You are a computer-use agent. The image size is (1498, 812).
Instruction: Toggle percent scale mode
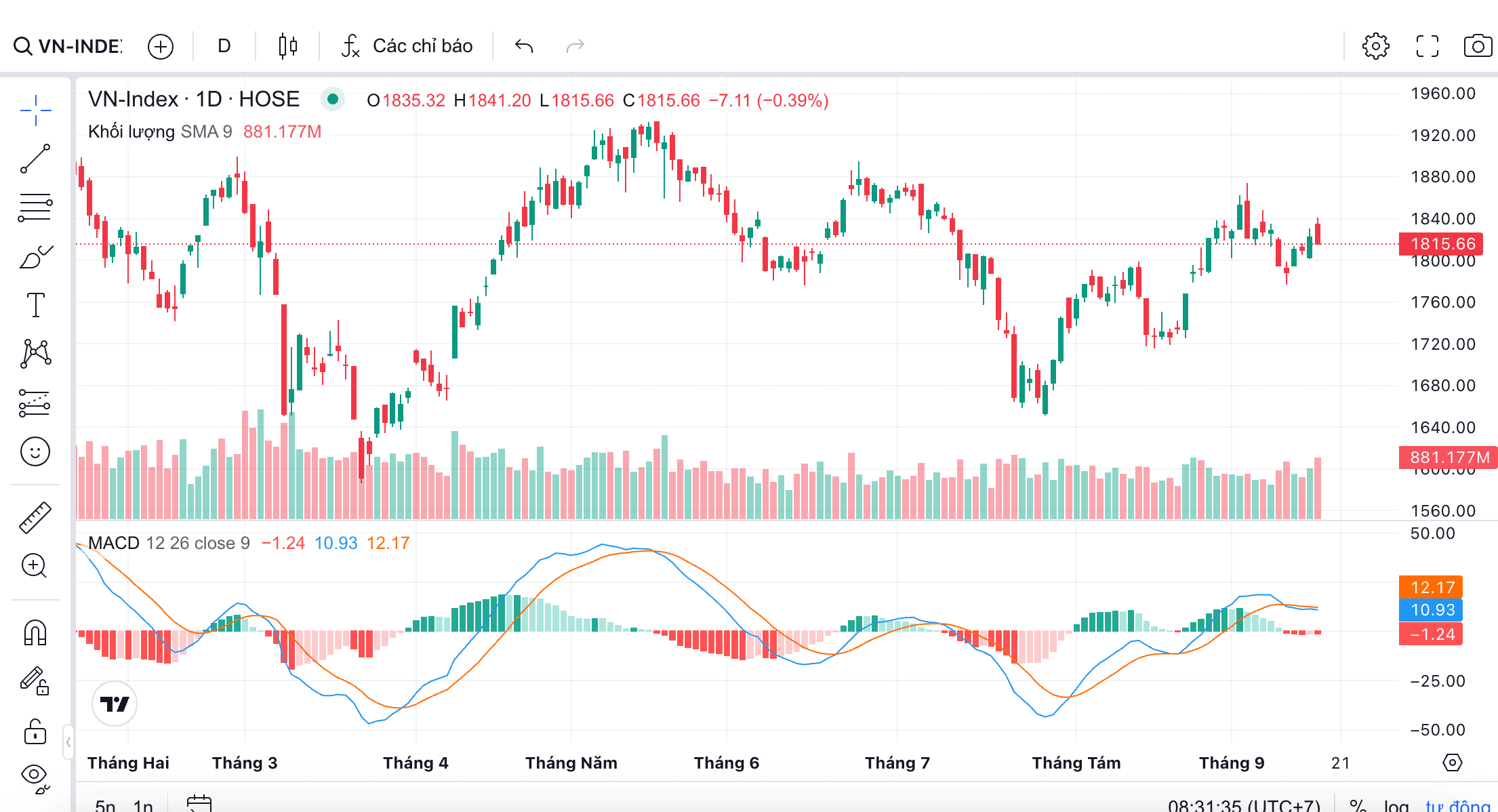(x=1358, y=805)
